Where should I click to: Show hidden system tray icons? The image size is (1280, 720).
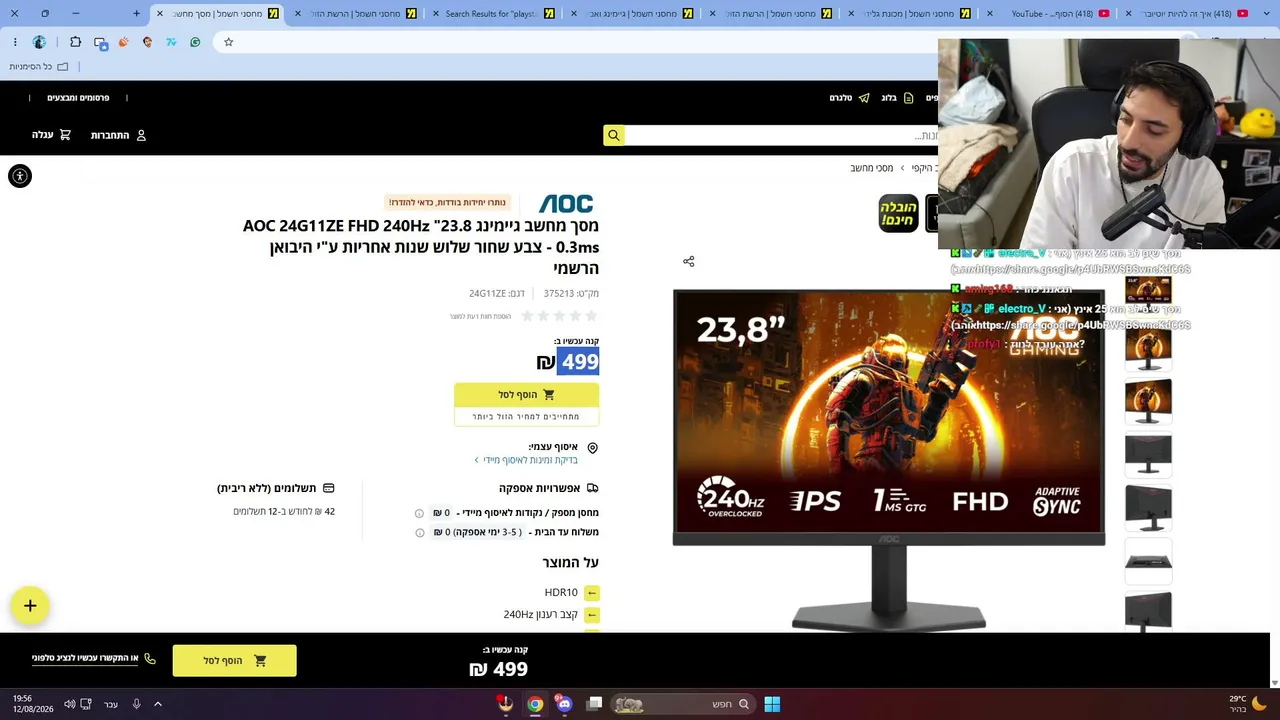(x=157, y=704)
